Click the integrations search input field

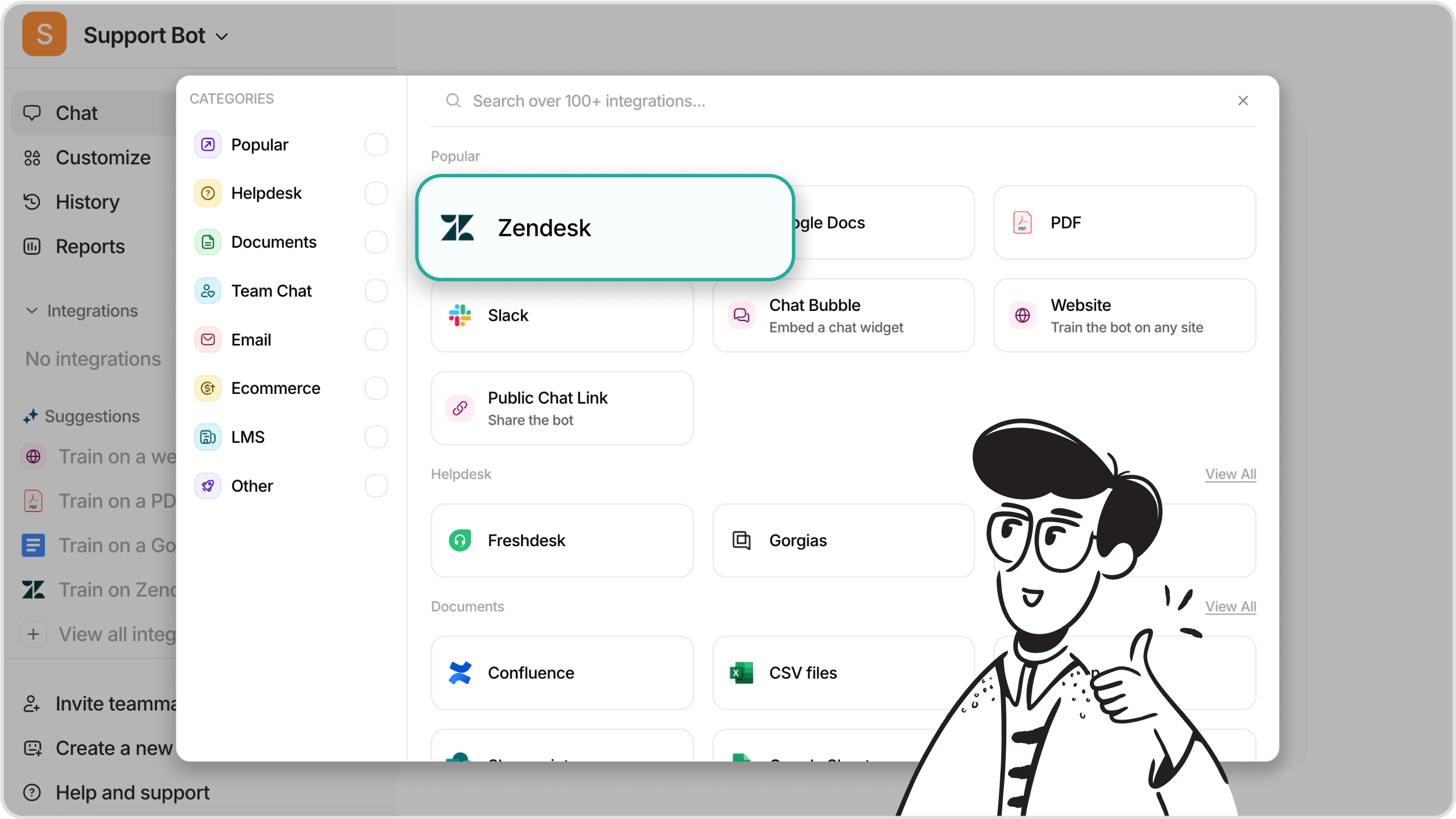coord(843,100)
